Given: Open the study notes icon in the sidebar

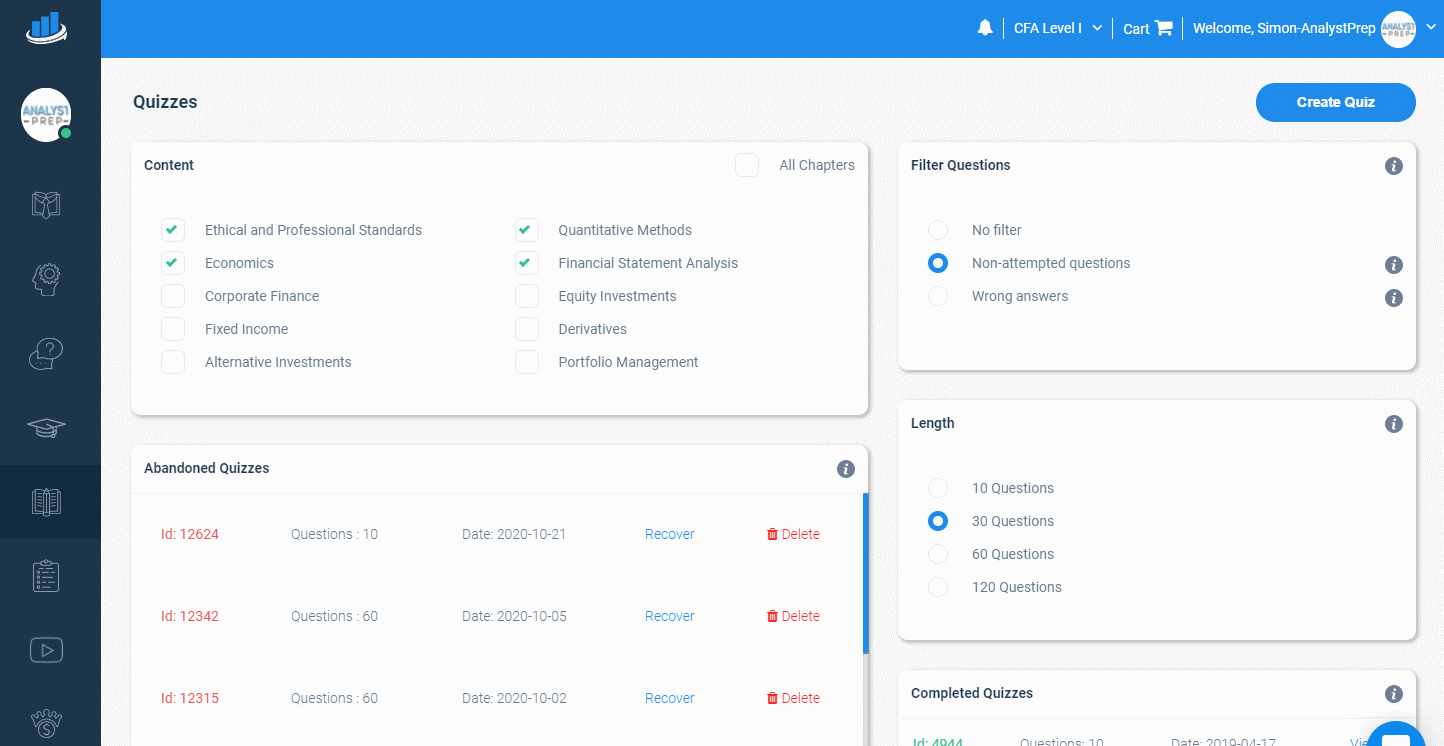Looking at the screenshot, I should [46, 204].
